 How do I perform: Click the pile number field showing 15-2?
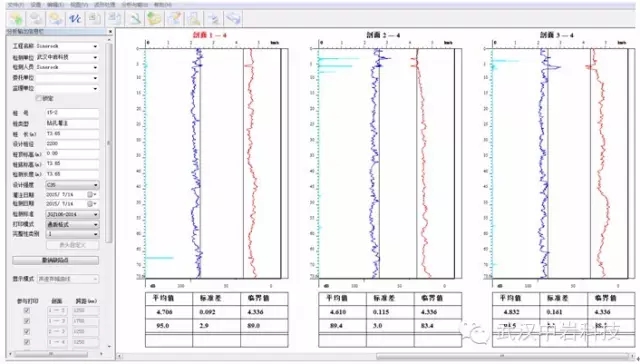click(72, 113)
